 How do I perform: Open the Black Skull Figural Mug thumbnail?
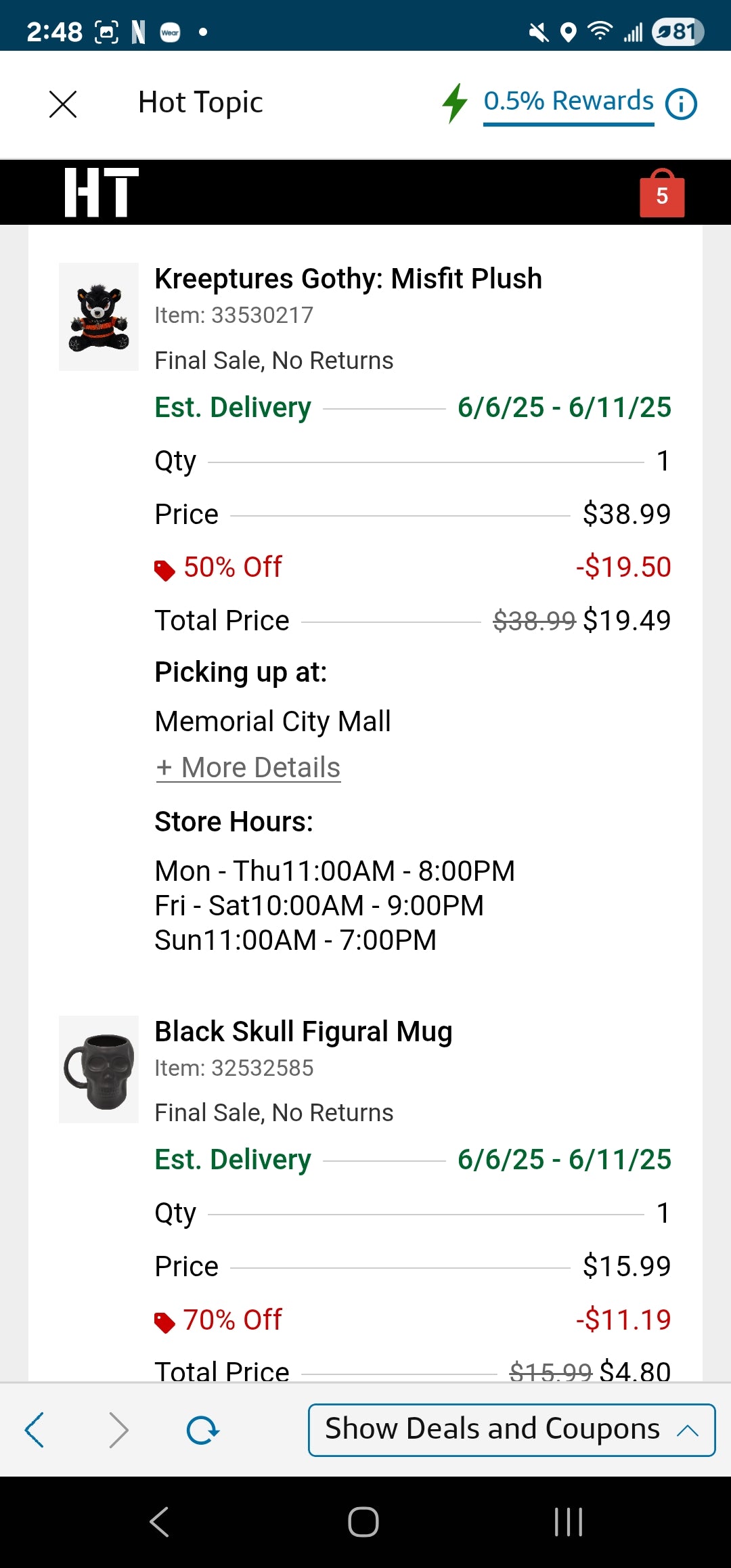[x=99, y=1070]
